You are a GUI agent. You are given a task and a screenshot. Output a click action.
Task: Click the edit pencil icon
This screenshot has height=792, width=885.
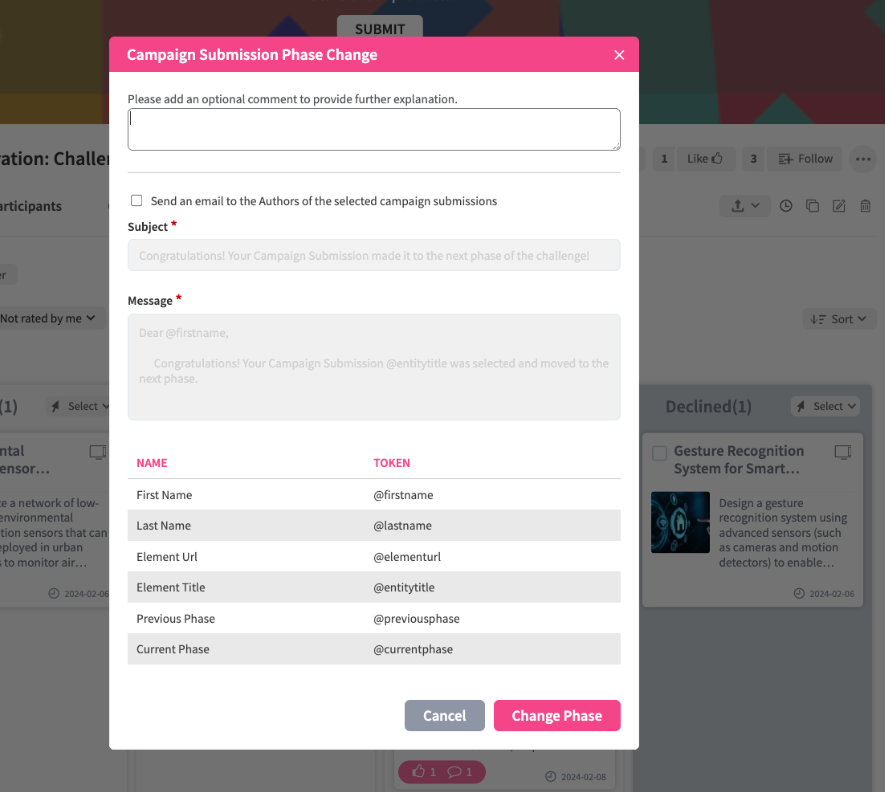pyautogui.click(x=839, y=206)
